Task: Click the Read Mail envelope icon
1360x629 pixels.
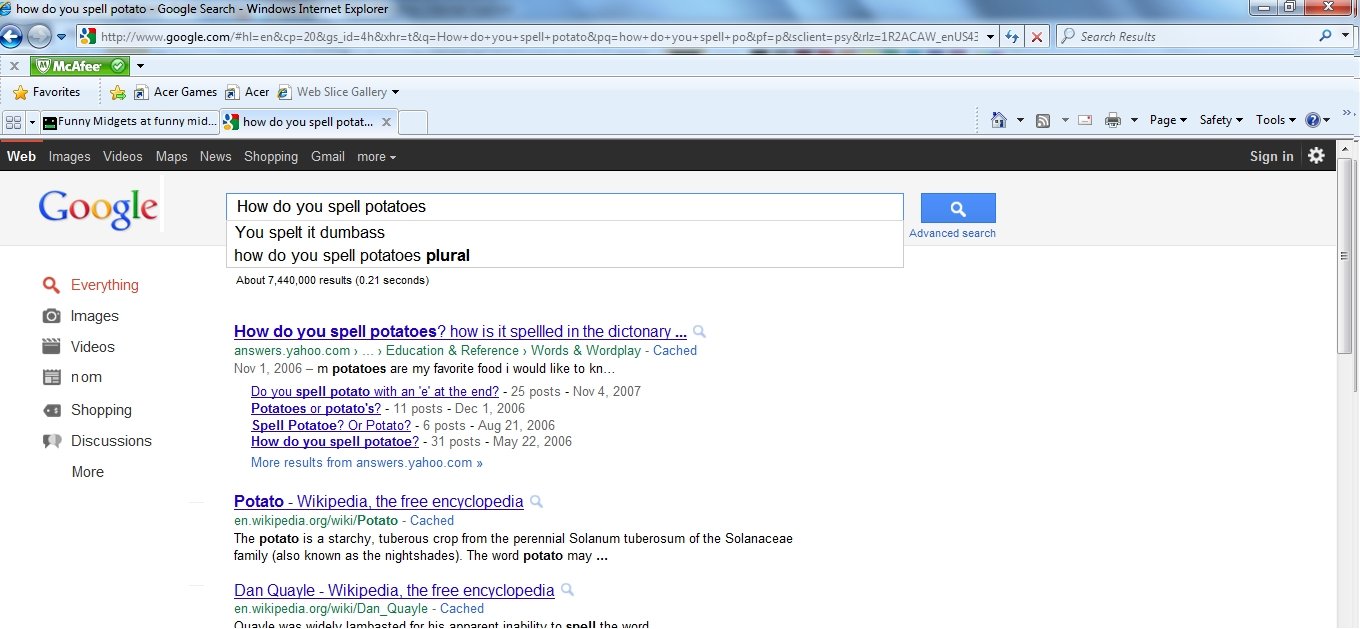Action: (x=1085, y=120)
